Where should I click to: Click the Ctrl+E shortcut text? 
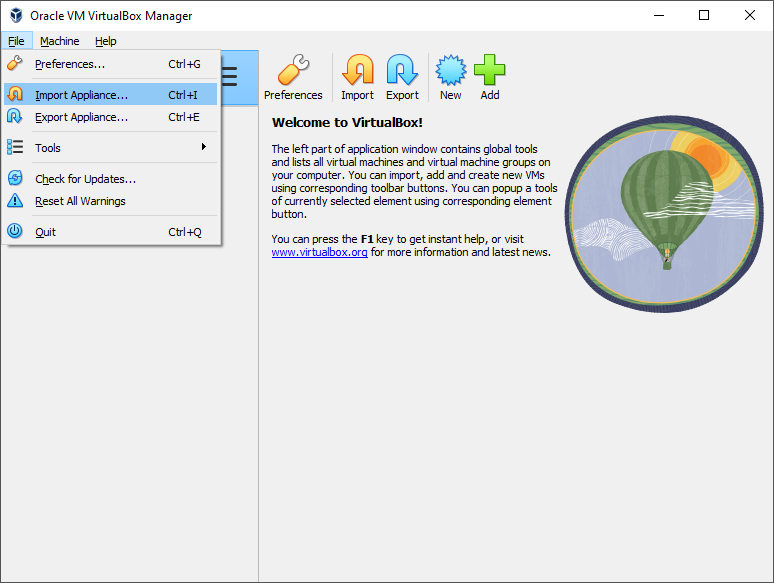(184, 117)
